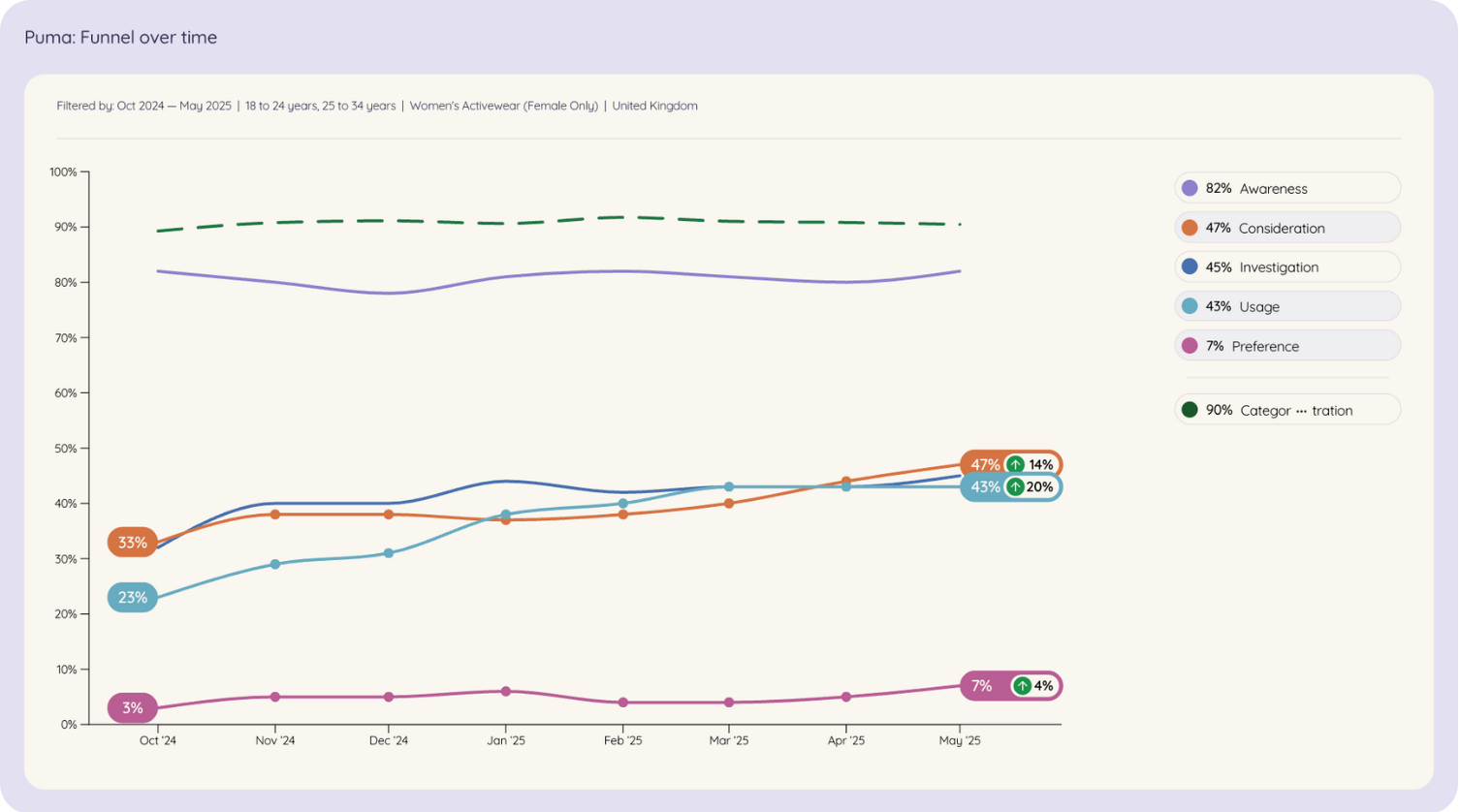Click the green up-arrow next to 20%
The width and height of the screenshot is (1460, 812).
tap(1015, 487)
